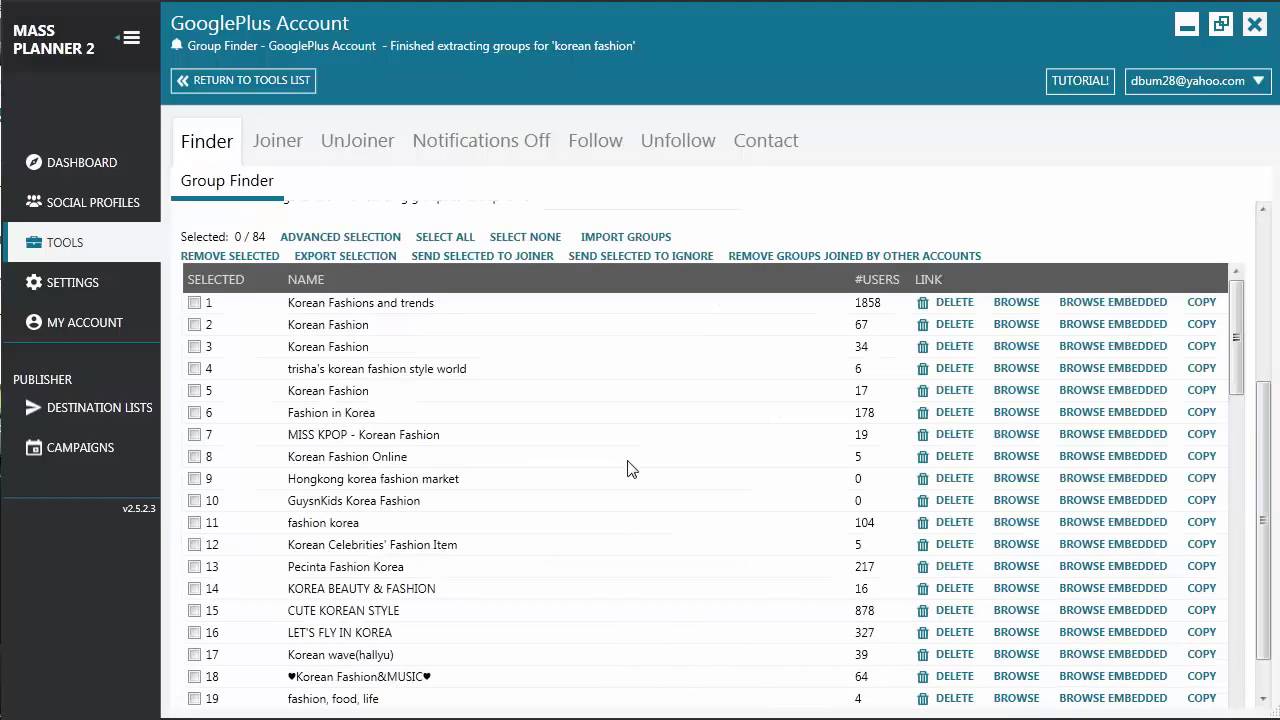The image size is (1280, 720).
Task: Click the NAME column header
Action: coord(306,280)
